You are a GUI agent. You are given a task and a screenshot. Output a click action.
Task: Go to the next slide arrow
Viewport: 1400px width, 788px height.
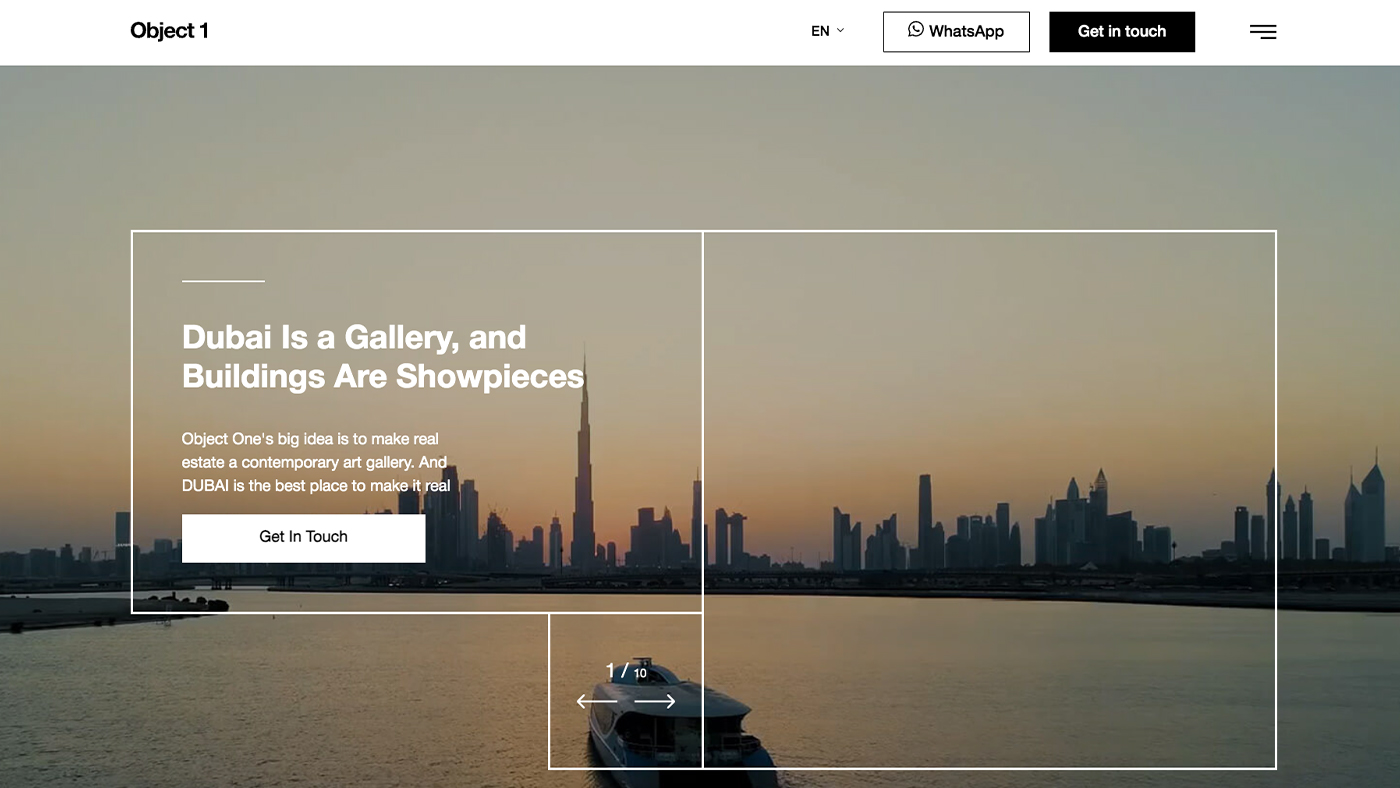[655, 702]
